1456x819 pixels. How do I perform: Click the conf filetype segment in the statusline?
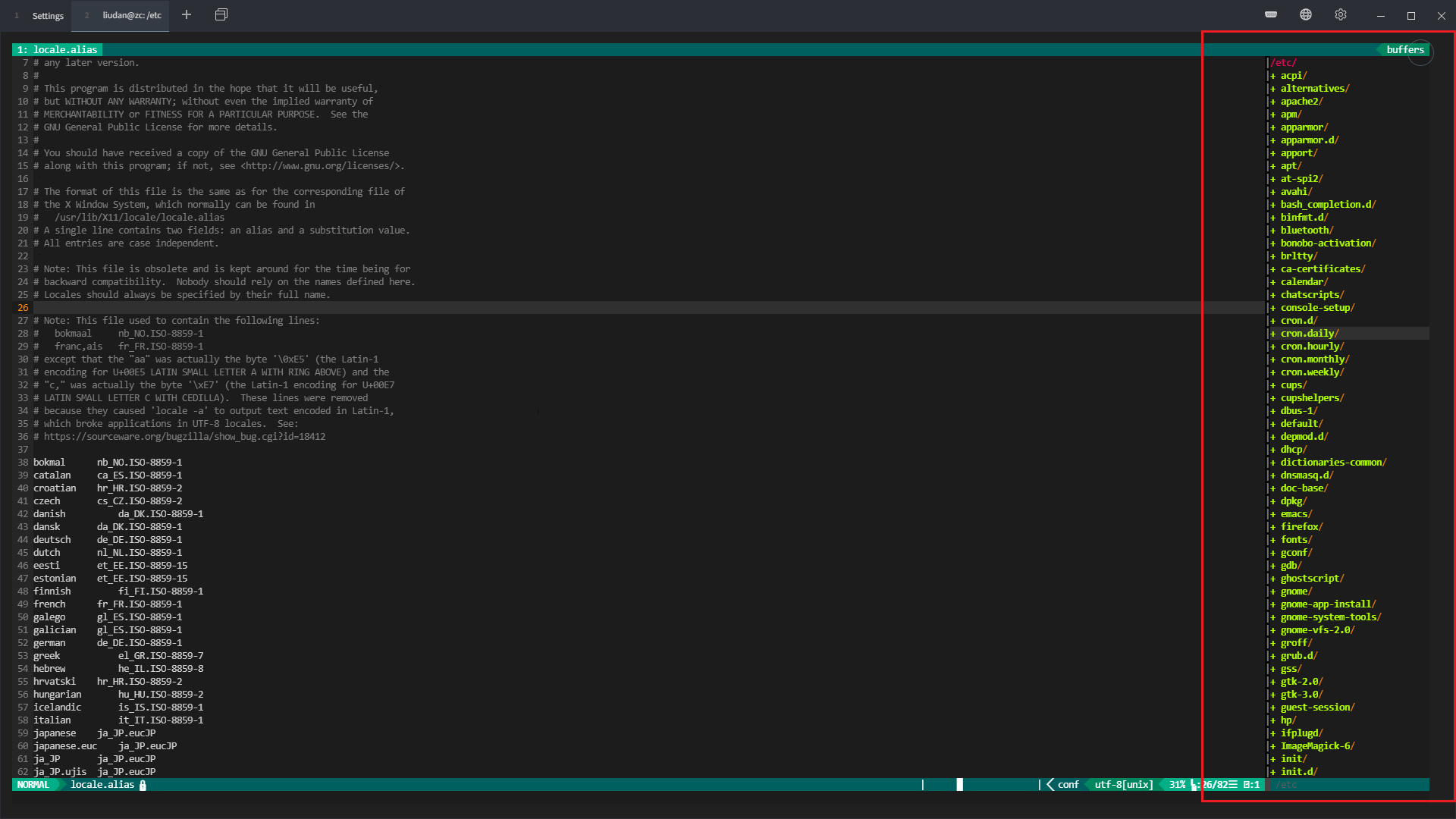(1068, 784)
